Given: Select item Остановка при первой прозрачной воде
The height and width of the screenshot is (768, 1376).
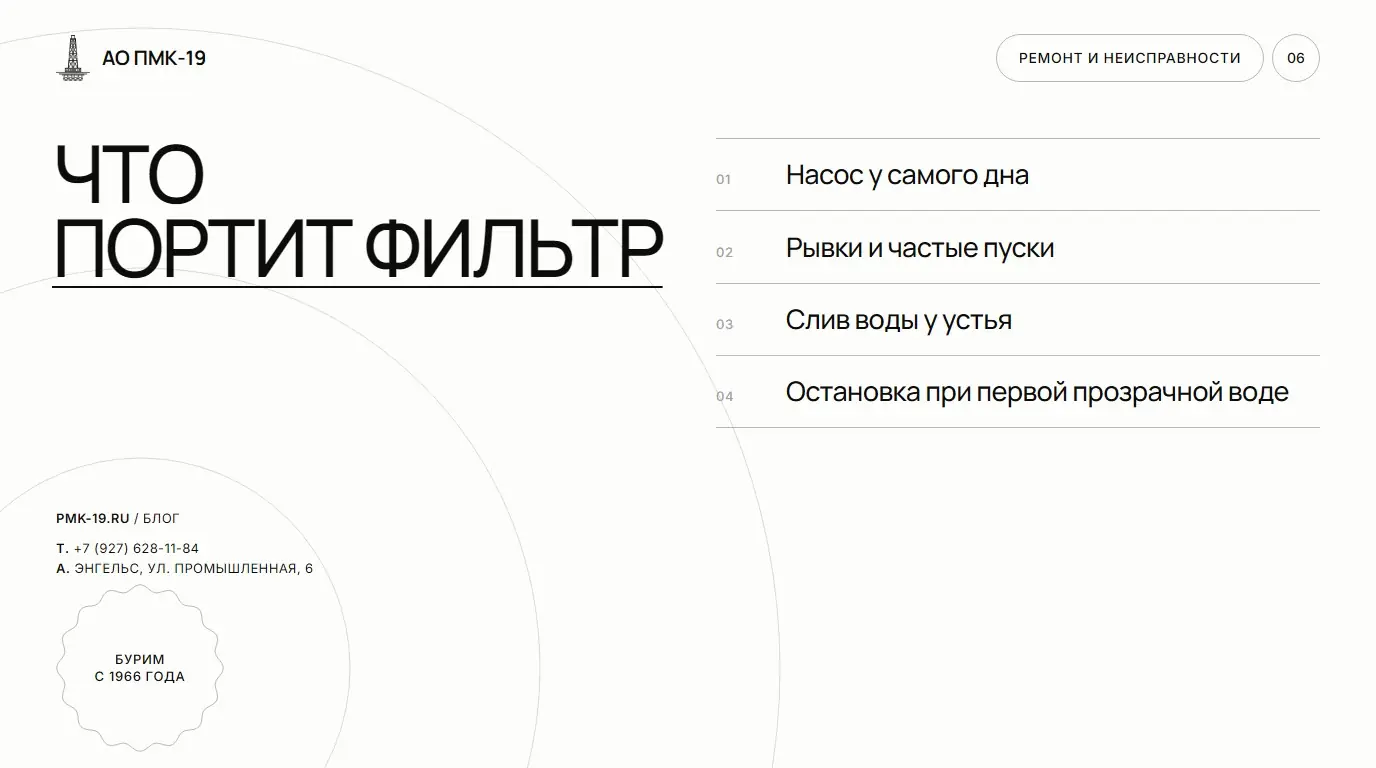Looking at the screenshot, I should point(1018,392).
